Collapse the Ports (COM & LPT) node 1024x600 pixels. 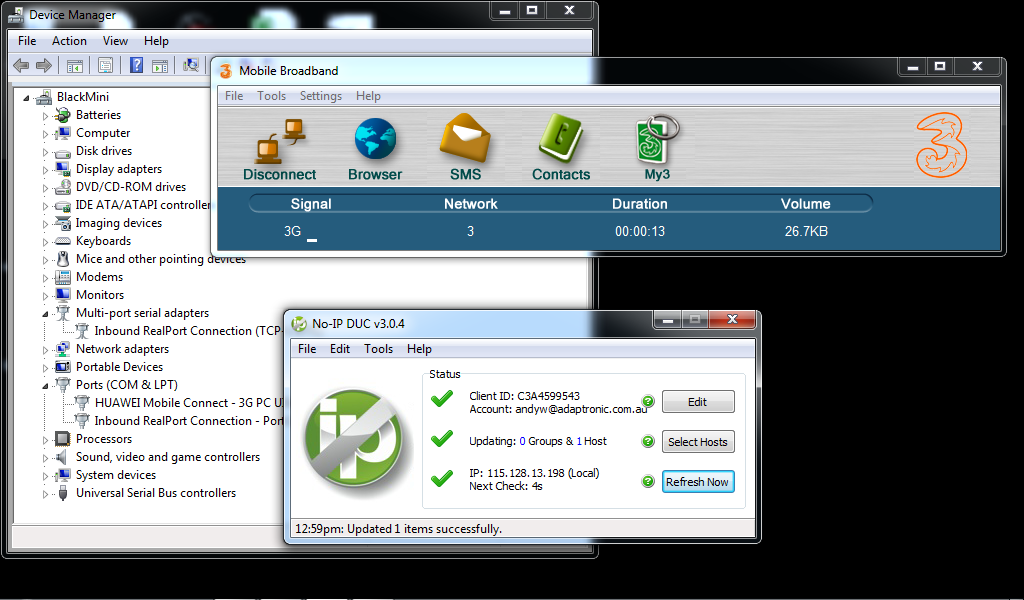click(x=45, y=386)
